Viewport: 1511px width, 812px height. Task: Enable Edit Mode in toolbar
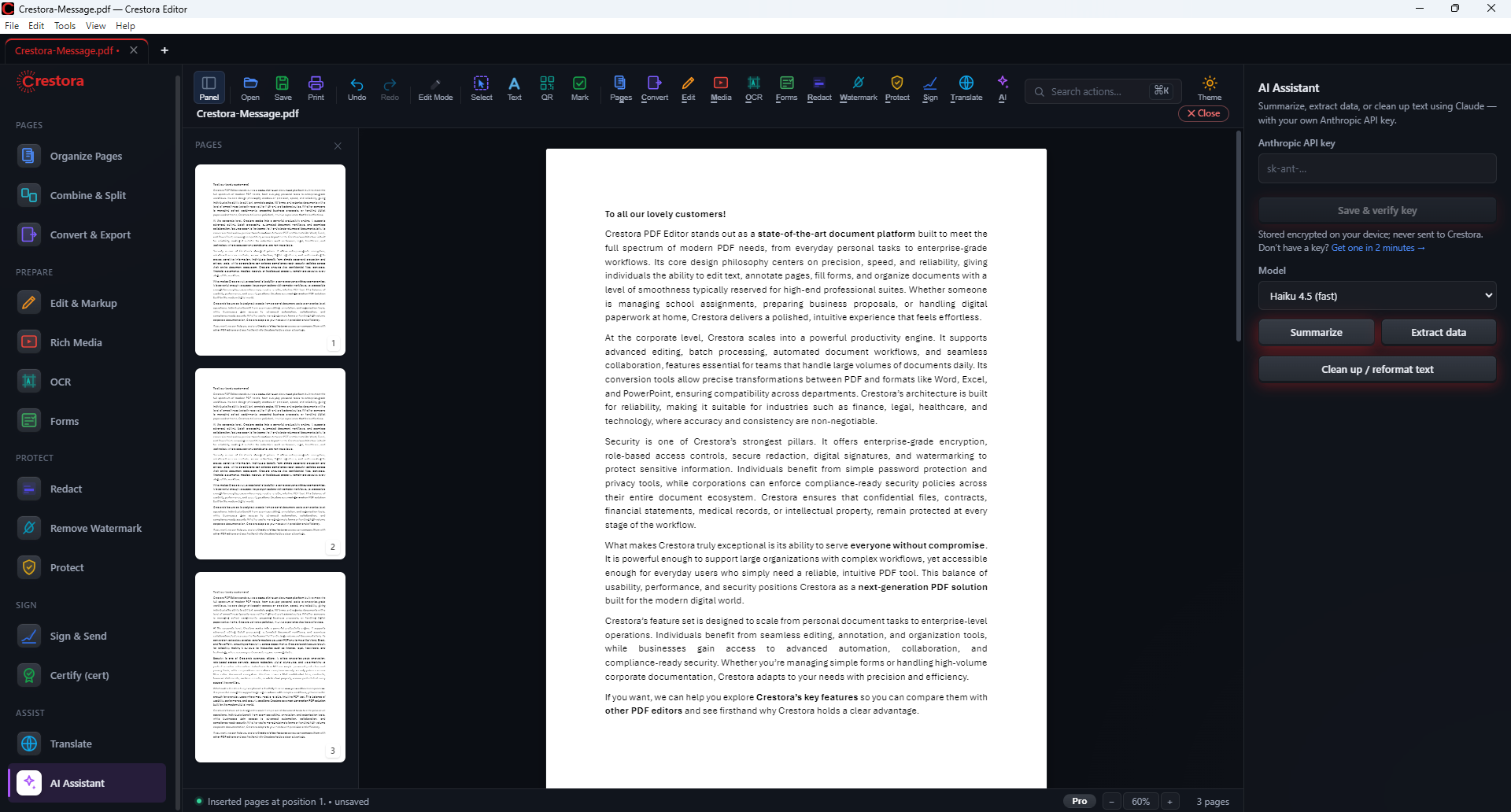[x=435, y=88]
